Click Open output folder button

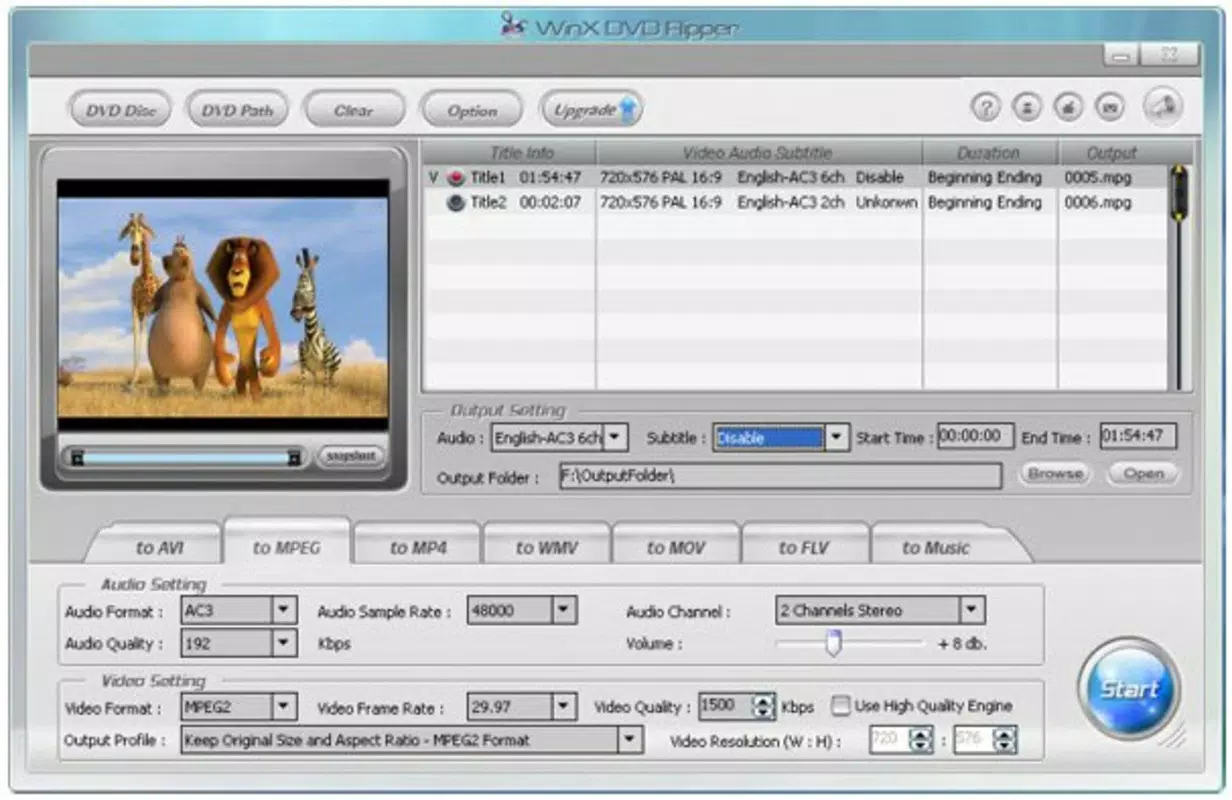(x=1143, y=474)
